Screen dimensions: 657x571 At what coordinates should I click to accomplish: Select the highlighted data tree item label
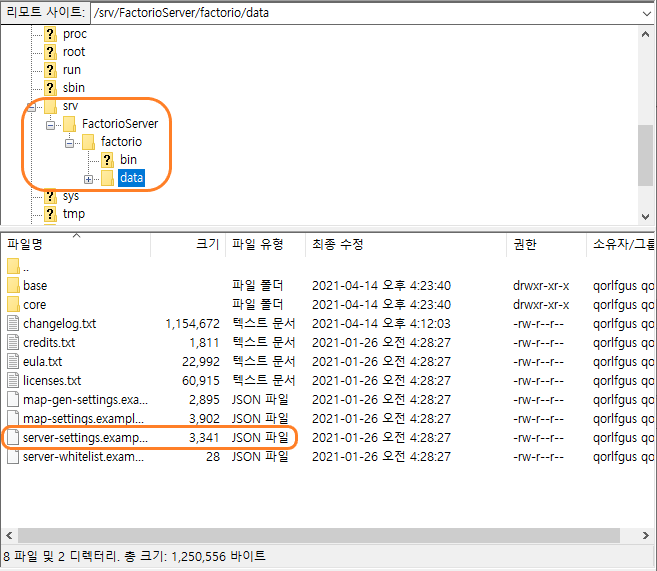tap(132, 178)
